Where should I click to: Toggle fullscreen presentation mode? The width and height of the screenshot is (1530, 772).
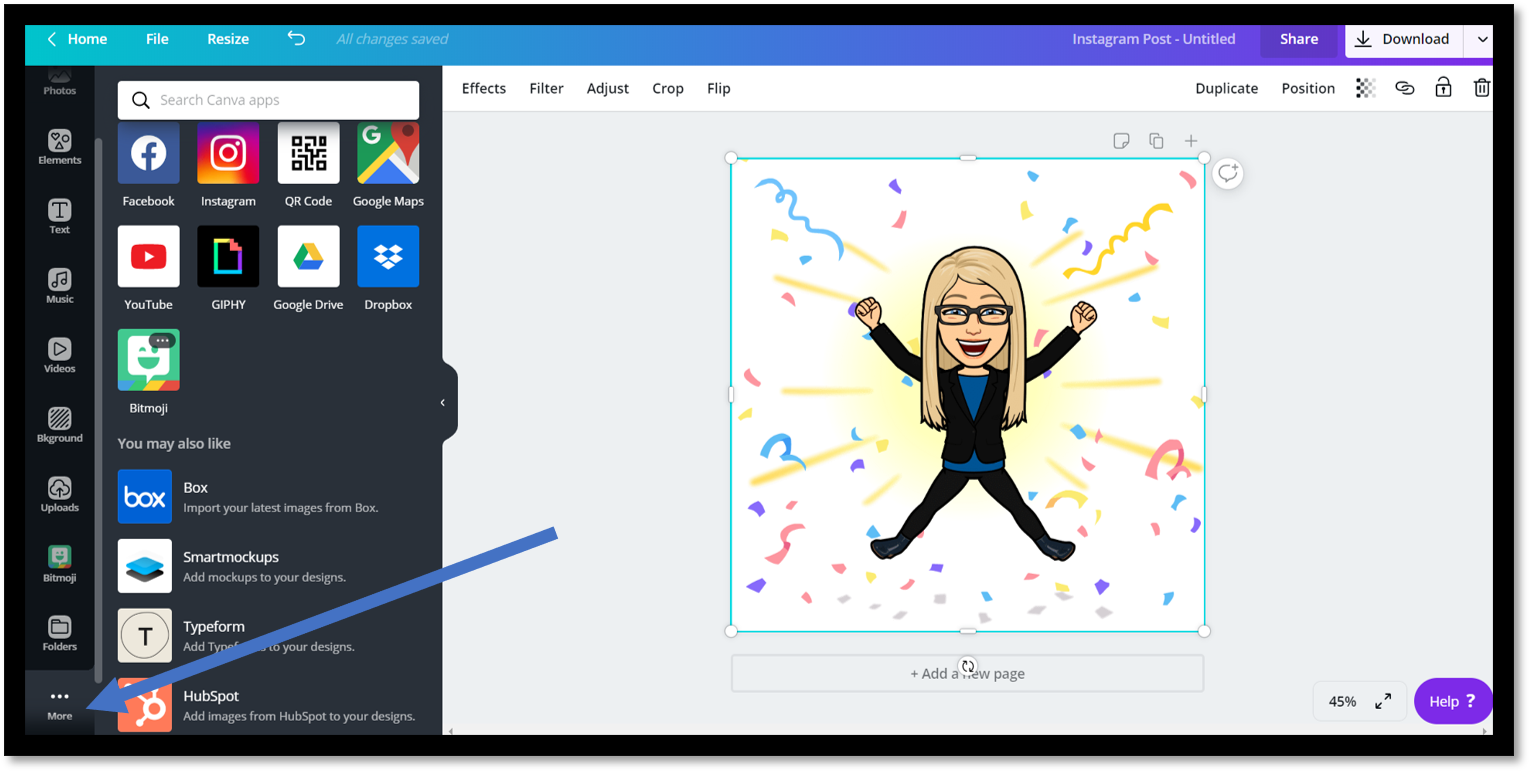click(1383, 701)
